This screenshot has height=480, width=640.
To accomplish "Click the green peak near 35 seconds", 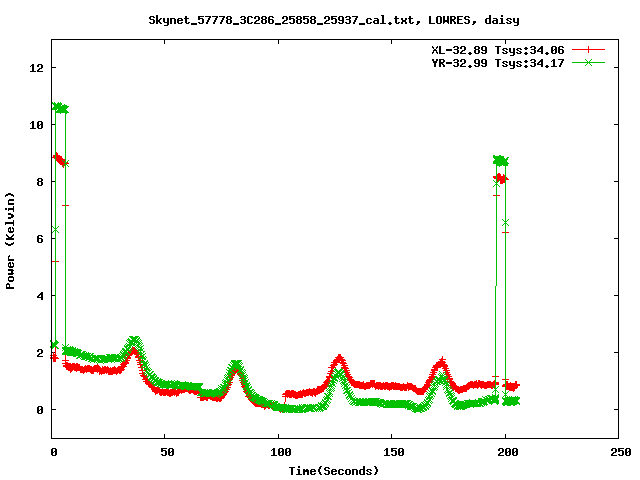I will coord(135,341).
